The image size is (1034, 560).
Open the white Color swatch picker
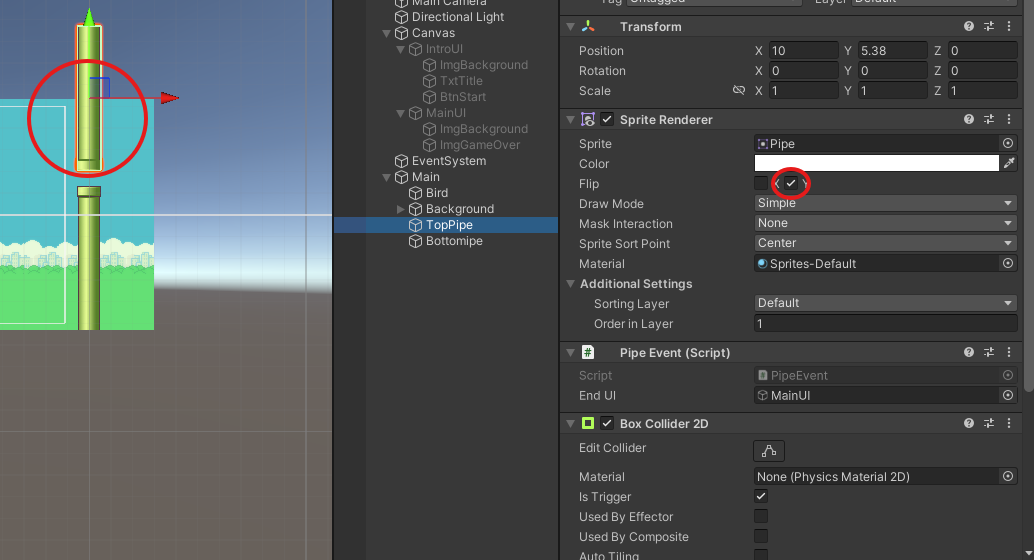(x=876, y=163)
